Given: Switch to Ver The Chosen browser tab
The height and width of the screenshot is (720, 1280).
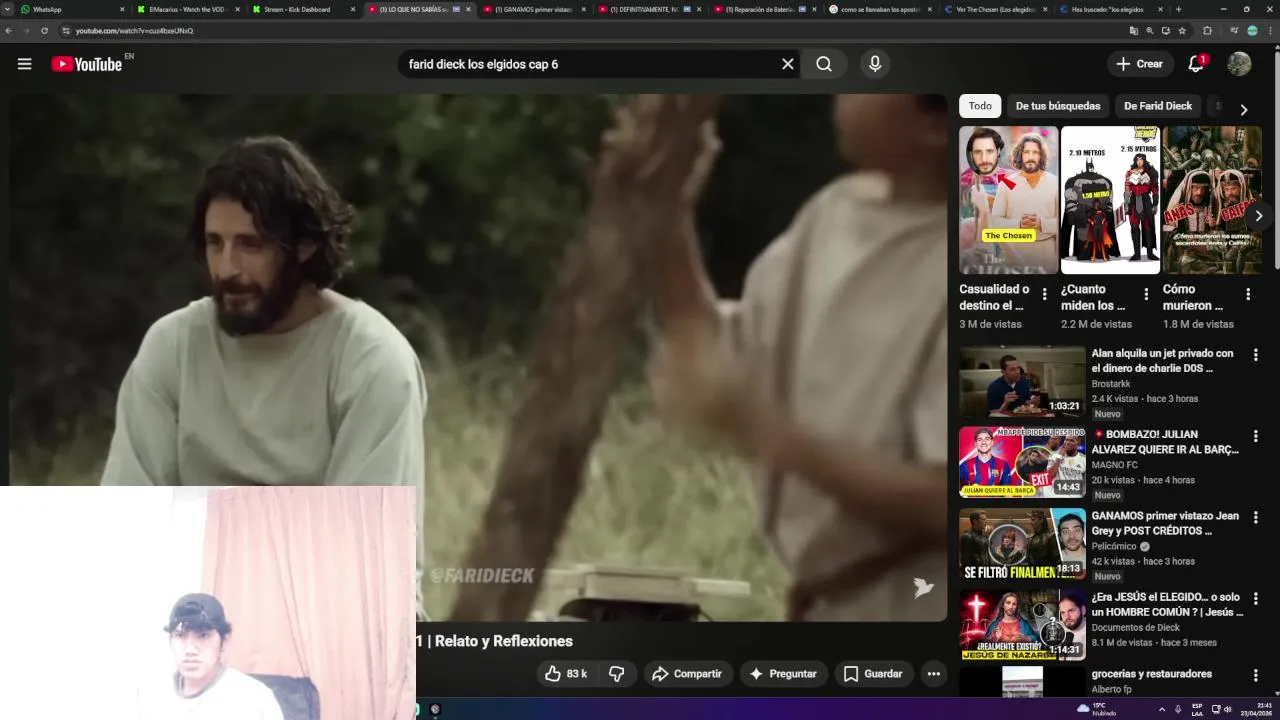Looking at the screenshot, I should coord(996,9).
